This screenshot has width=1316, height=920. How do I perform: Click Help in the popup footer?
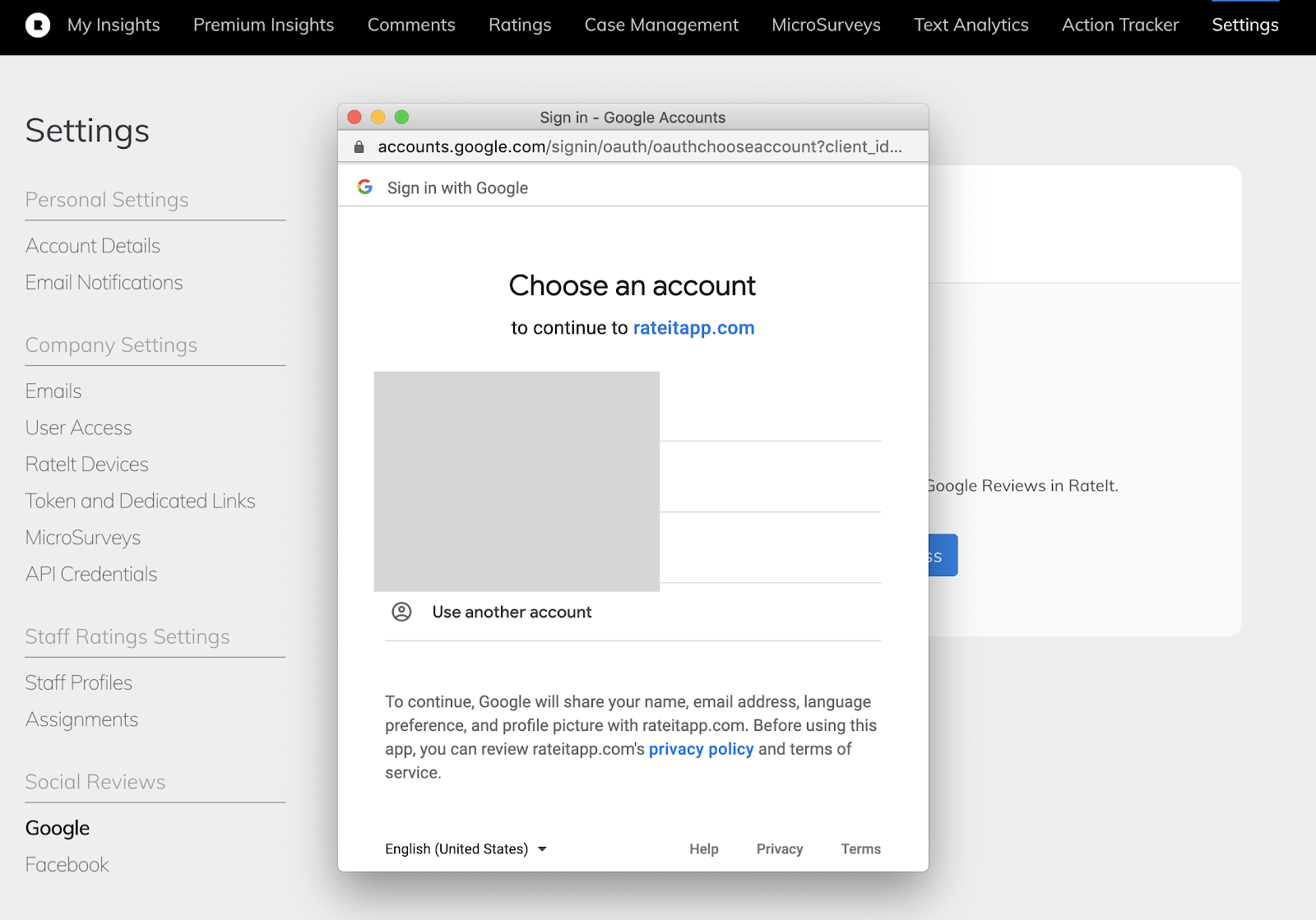[x=704, y=849]
